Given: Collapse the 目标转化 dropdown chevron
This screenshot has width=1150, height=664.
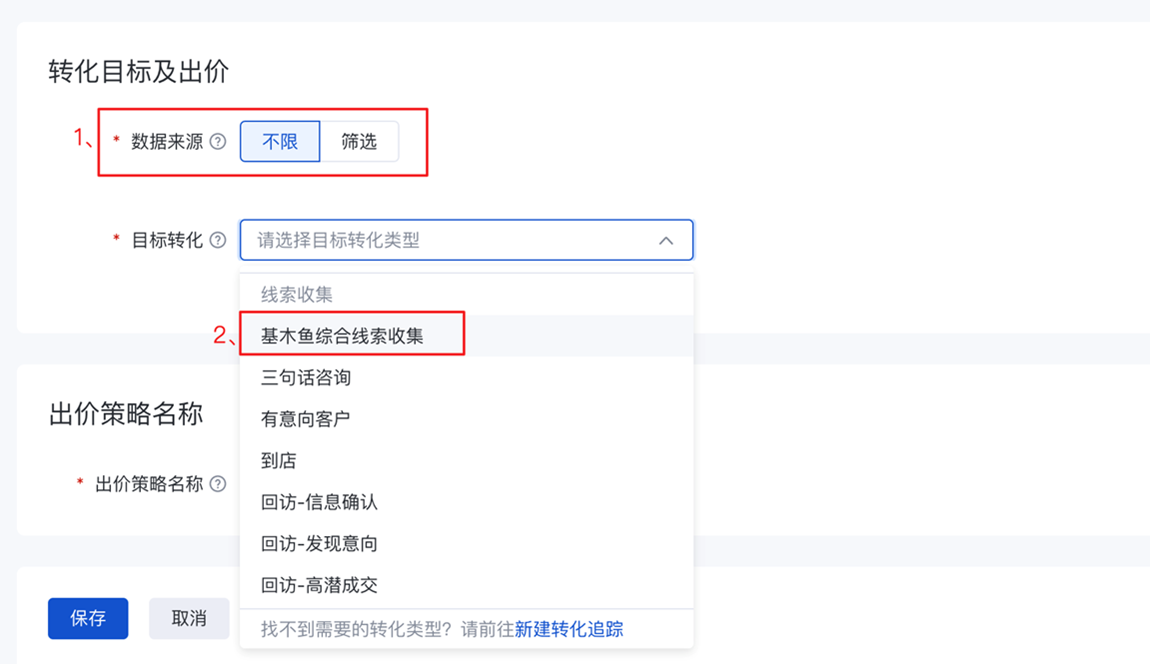Looking at the screenshot, I should (666, 241).
